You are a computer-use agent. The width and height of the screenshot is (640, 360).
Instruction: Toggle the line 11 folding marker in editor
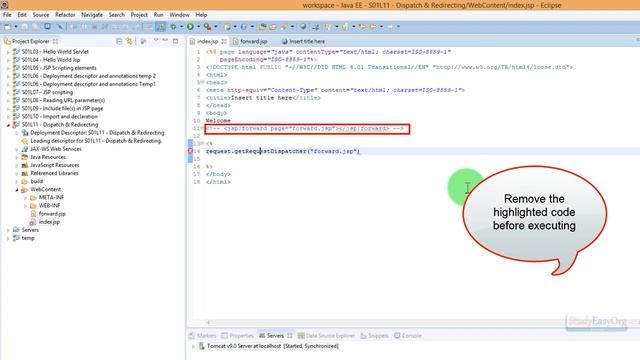pyautogui.click(x=203, y=128)
